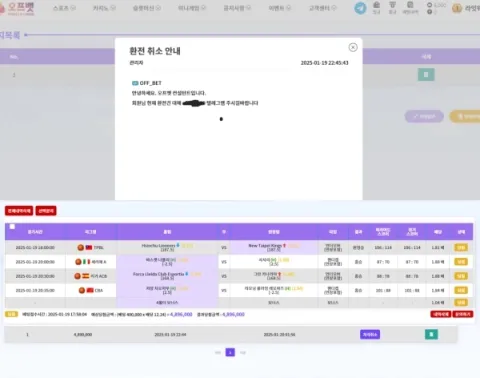Open the 카지노 menu

point(104,8)
